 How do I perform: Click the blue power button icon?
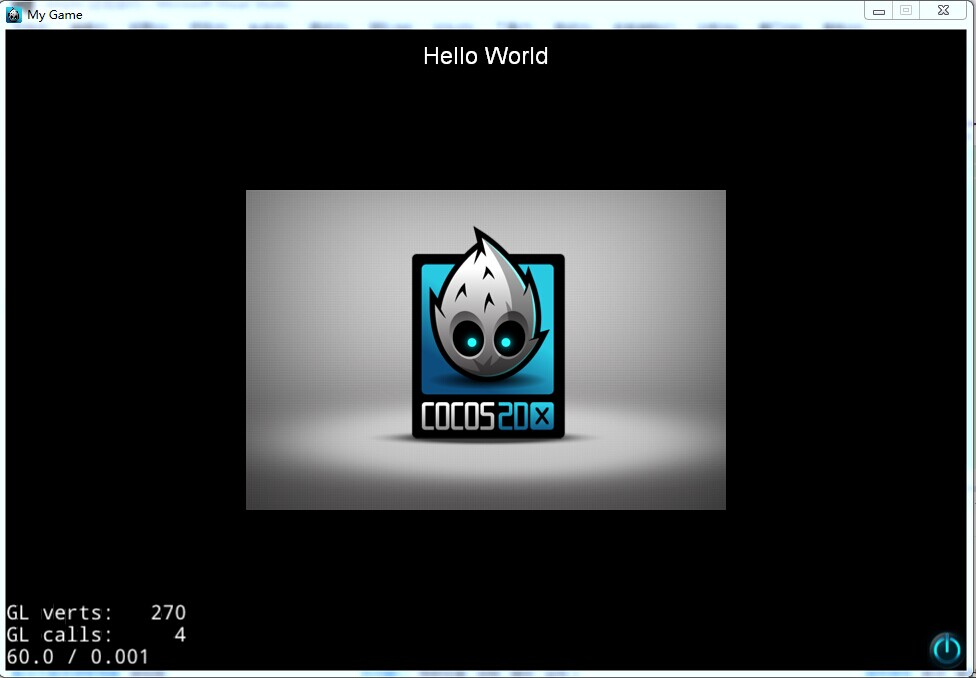tap(947, 649)
